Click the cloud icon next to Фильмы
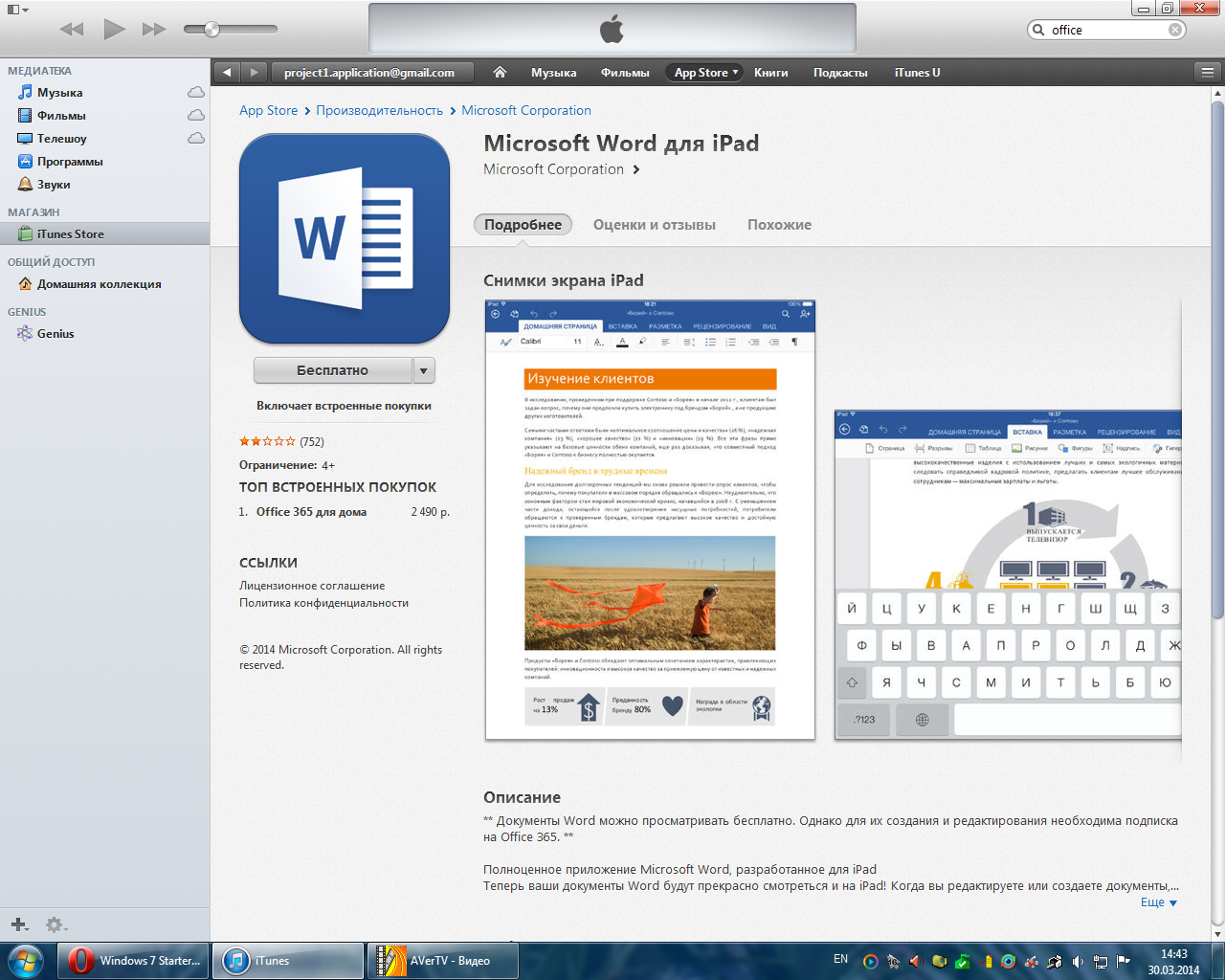This screenshot has height=980, width=1225. pos(196,116)
